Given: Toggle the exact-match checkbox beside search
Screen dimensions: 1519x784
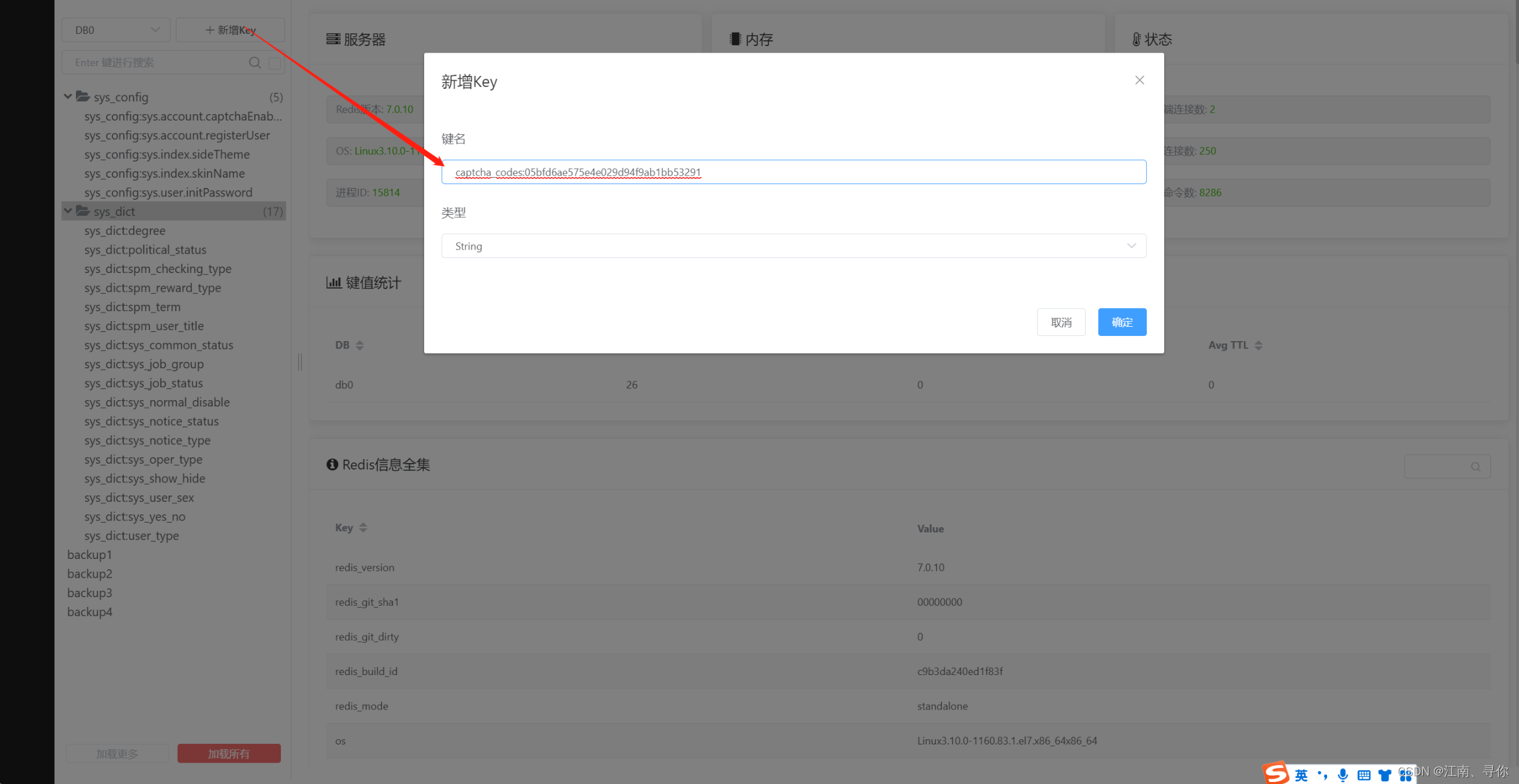Looking at the screenshot, I should pos(275,63).
